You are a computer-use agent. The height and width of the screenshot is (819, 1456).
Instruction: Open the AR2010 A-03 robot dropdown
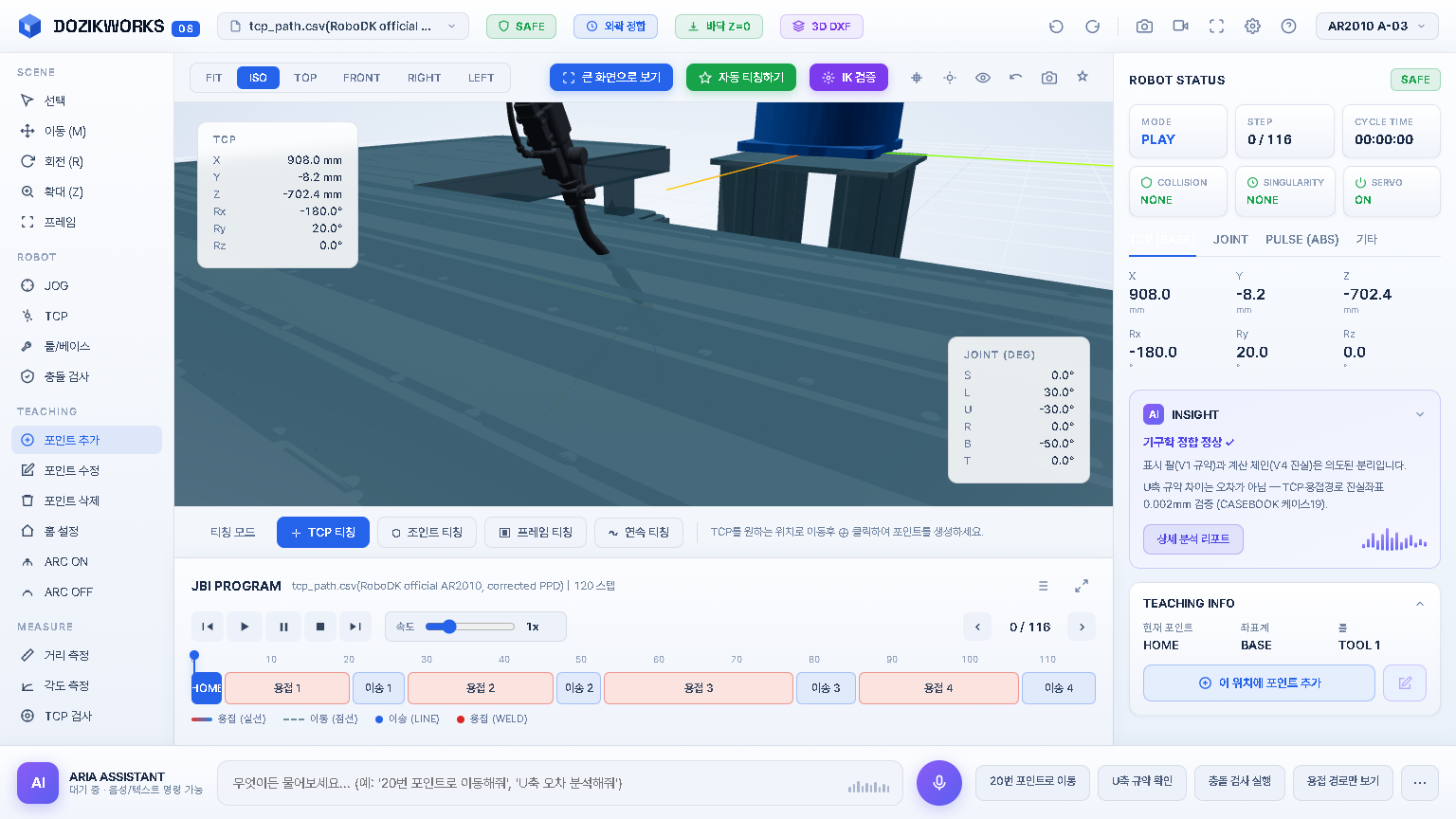(1377, 27)
